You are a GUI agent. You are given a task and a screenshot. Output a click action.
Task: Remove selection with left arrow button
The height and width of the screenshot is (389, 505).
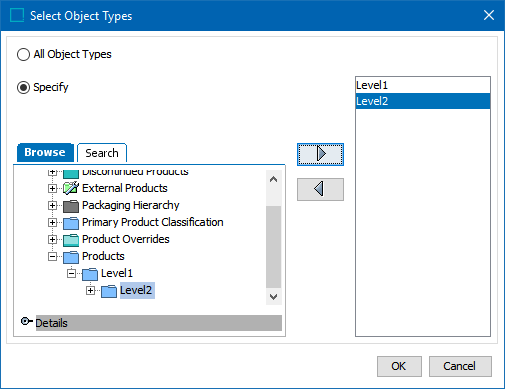point(320,189)
